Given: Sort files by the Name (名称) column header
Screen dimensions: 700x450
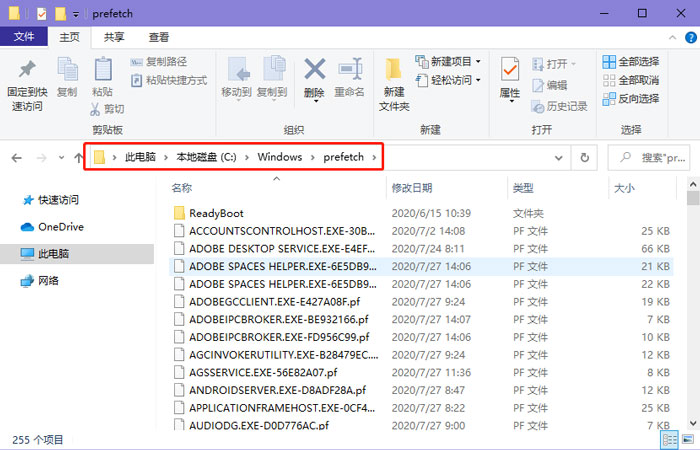Looking at the screenshot, I should (181, 187).
